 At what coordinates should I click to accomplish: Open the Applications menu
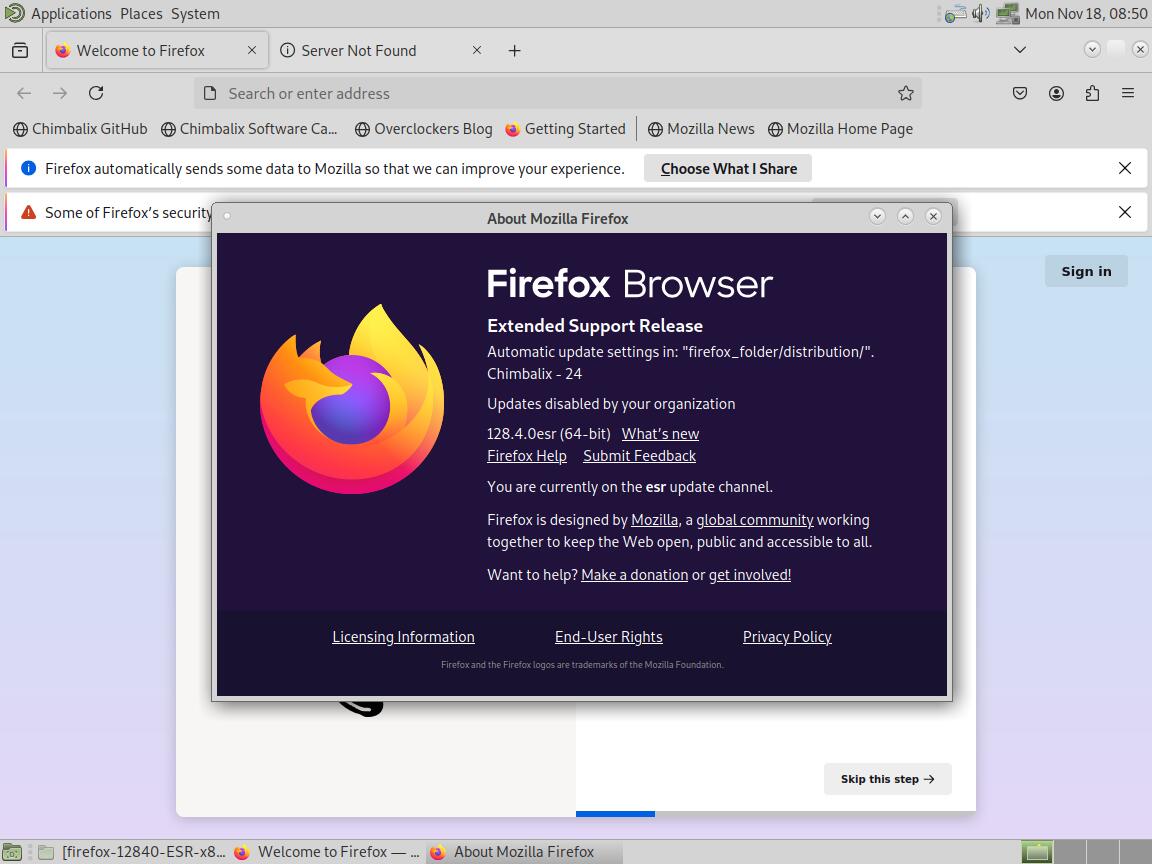coord(71,13)
